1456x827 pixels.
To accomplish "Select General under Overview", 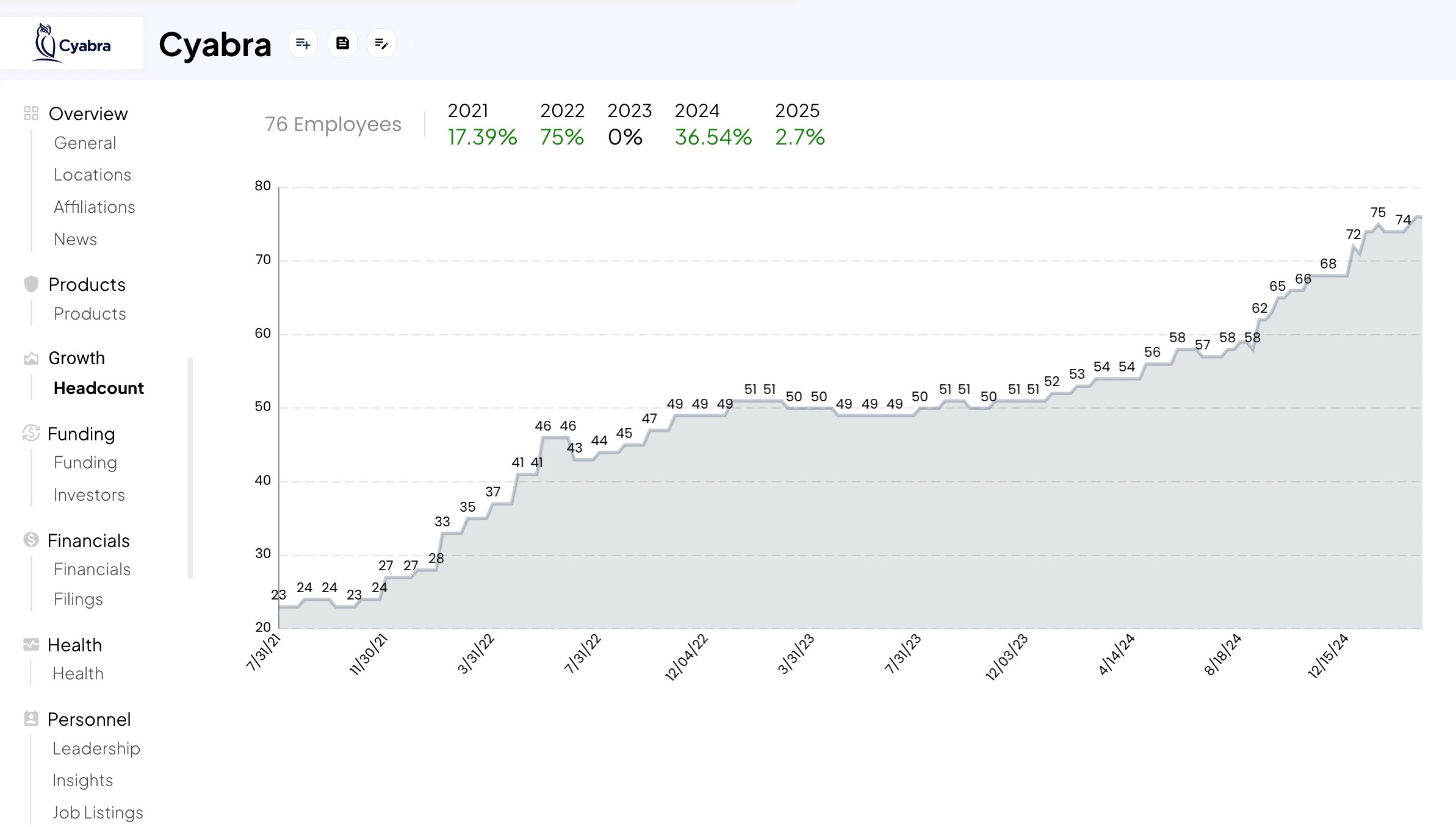I will pos(85,143).
